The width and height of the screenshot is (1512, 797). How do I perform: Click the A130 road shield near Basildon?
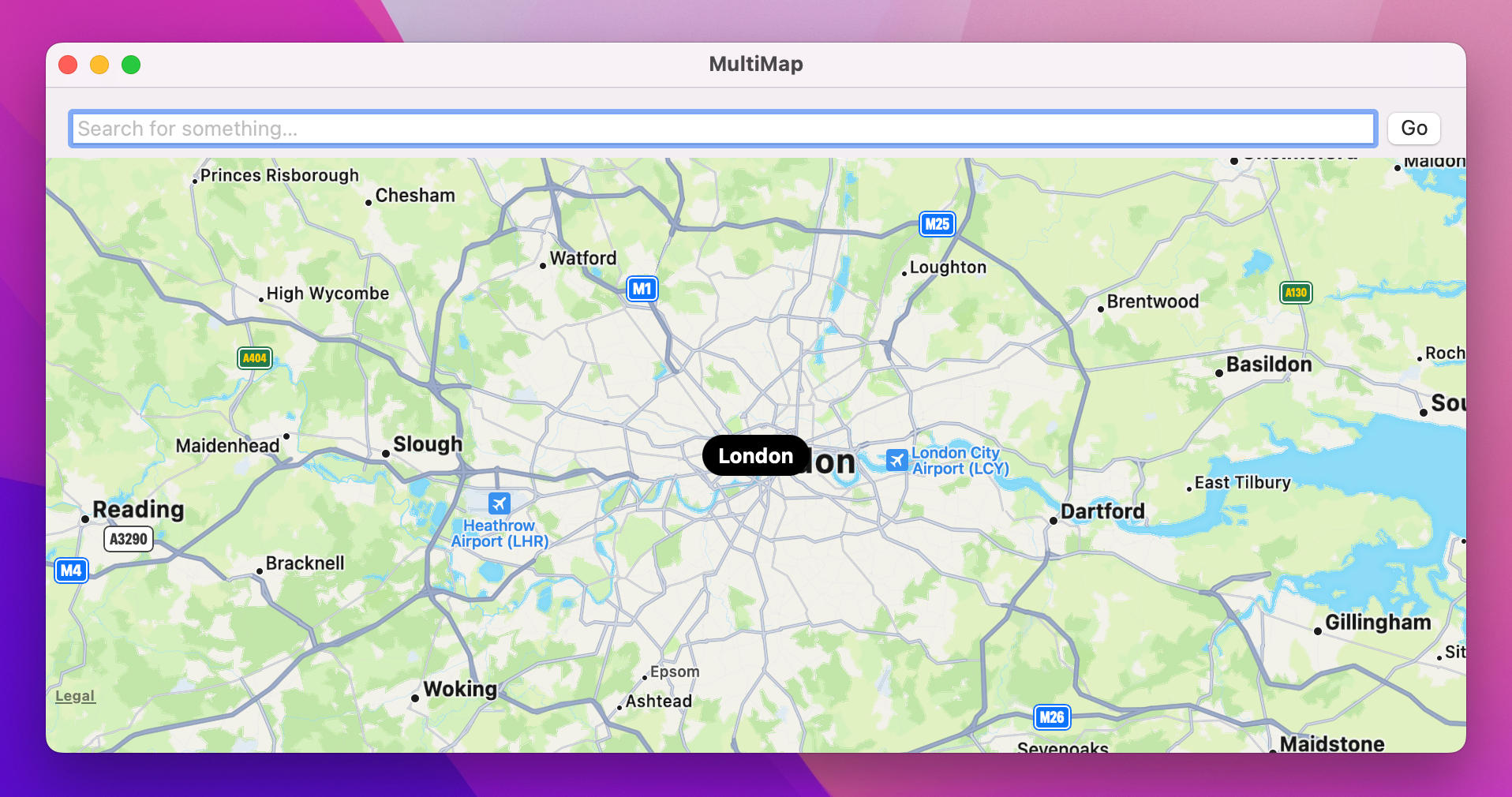pyautogui.click(x=1297, y=293)
